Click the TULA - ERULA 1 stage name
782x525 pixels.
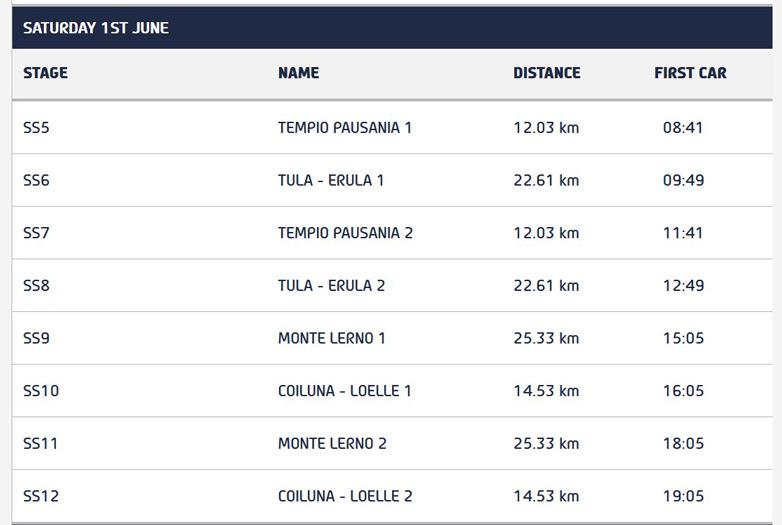coord(331,181)
